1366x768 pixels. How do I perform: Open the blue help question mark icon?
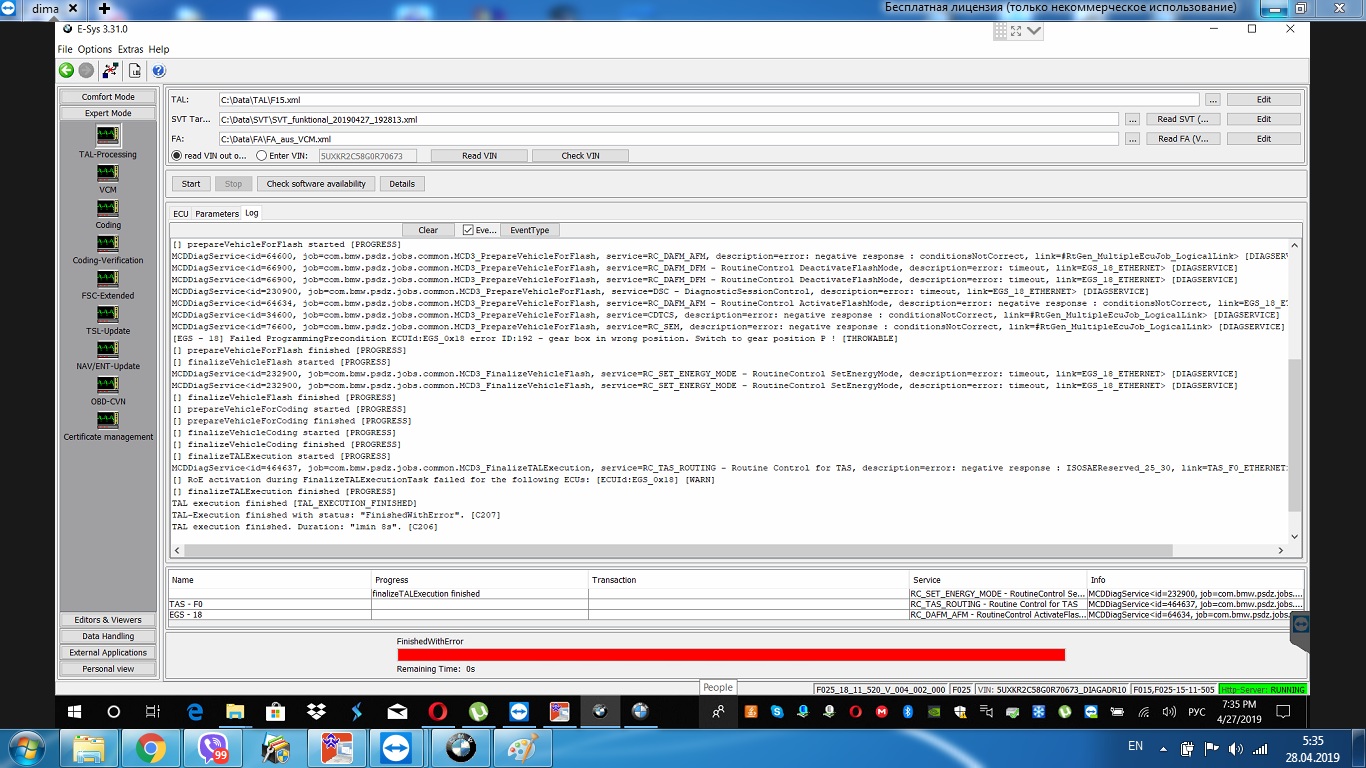[x=158, y=70]
